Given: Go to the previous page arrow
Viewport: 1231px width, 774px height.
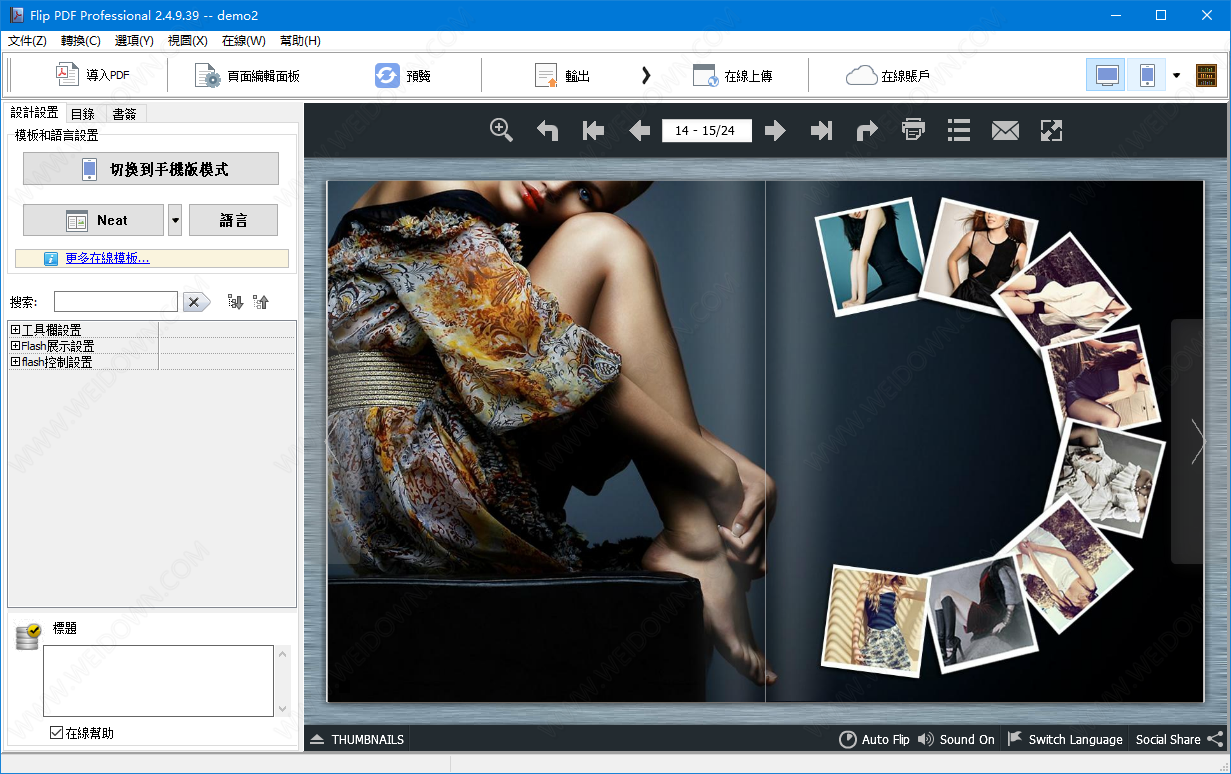Looking at the screenshot, I should [x=639, y=130].
